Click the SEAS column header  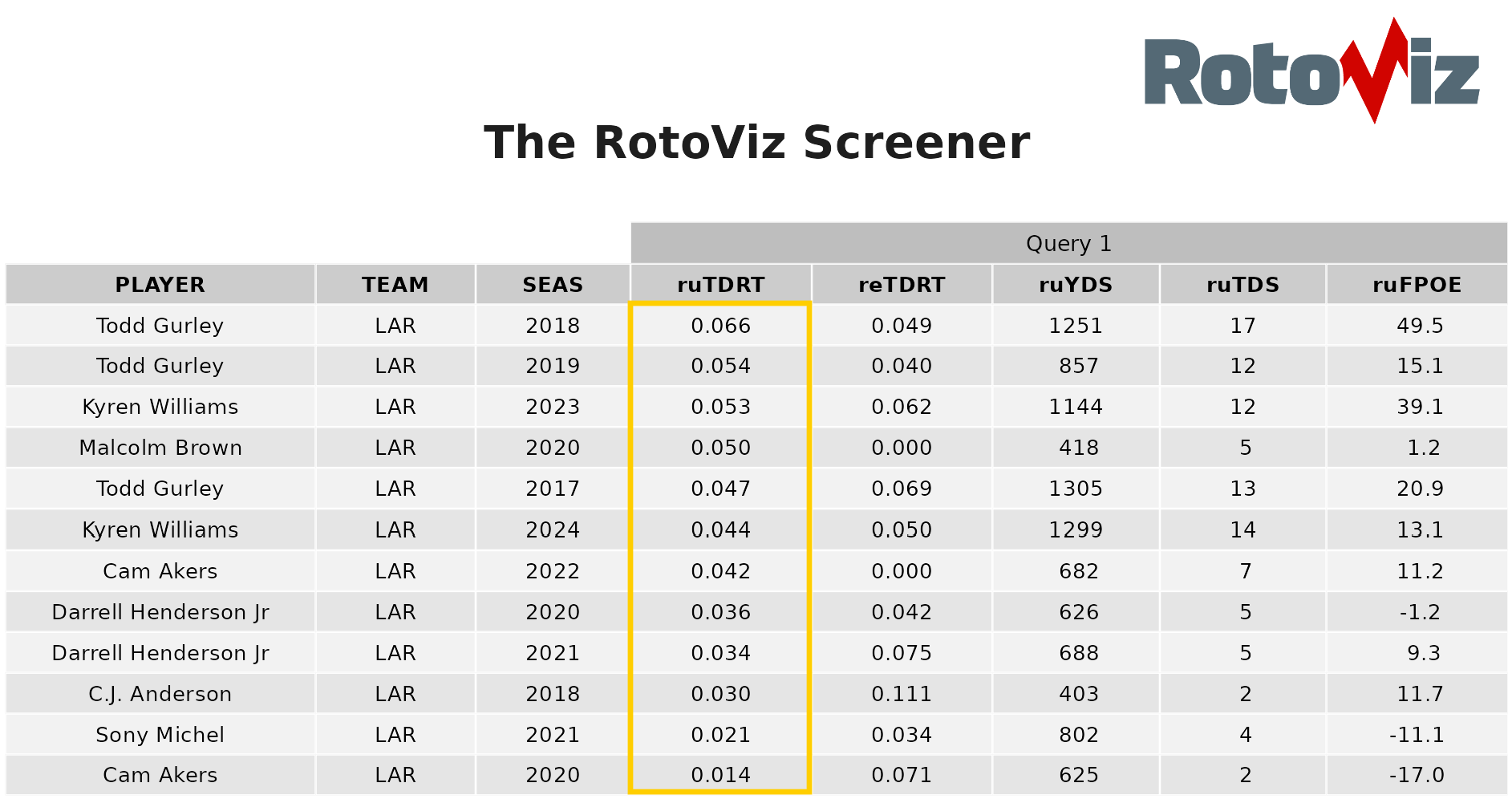pyautogui.click(x=553, y=285)
